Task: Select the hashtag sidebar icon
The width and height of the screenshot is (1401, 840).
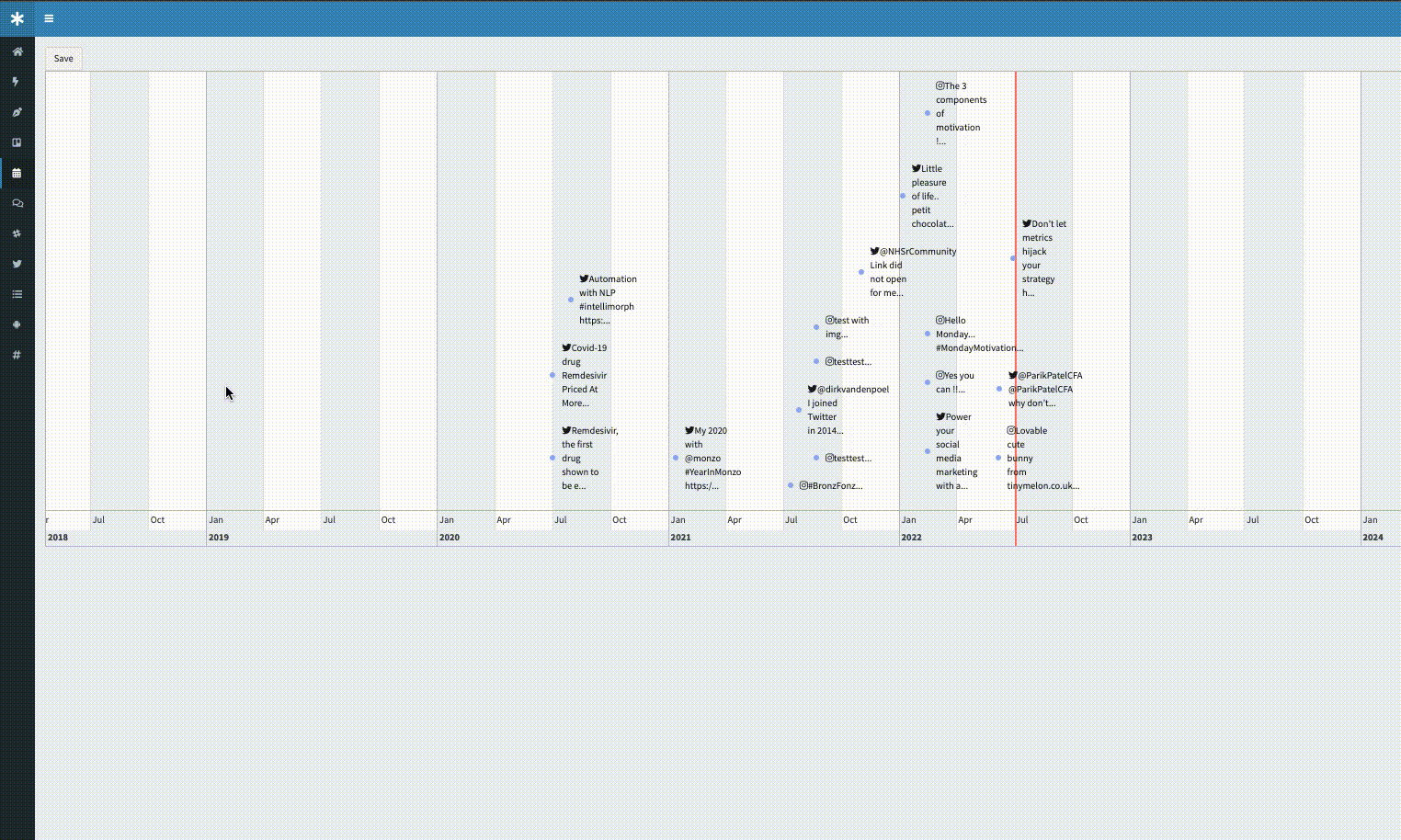Action: click(17, 355)
